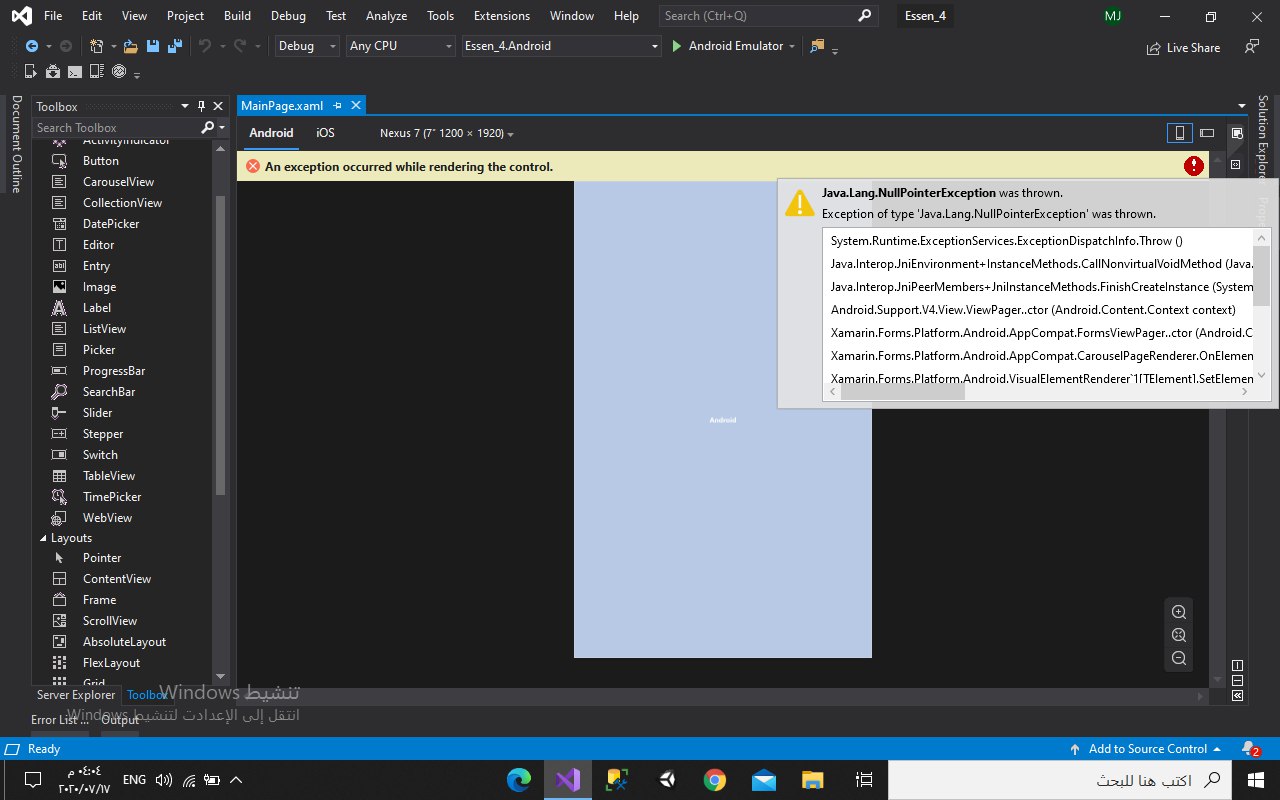Open the Live Share panel
This screenshot has width=1280, height=800.
tap(1183, 47)
